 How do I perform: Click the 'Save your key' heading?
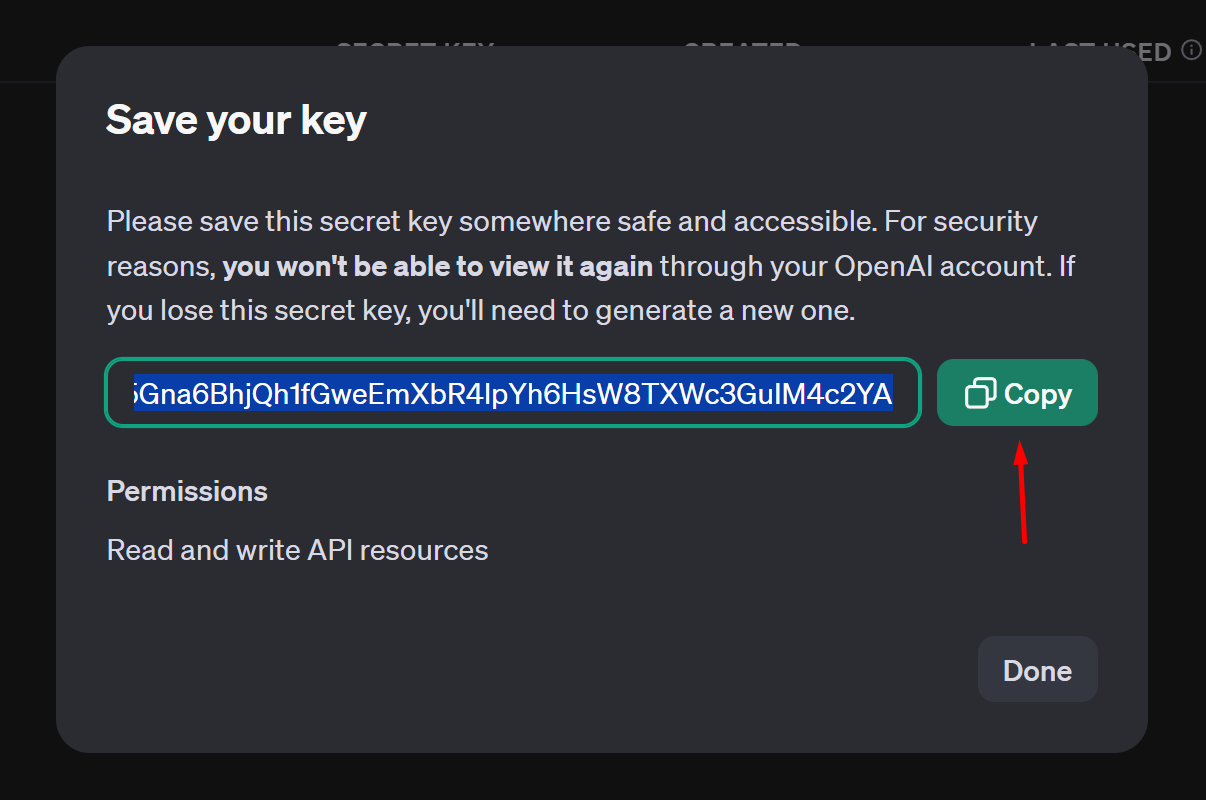pyautogui.click(x=236, y=120)
